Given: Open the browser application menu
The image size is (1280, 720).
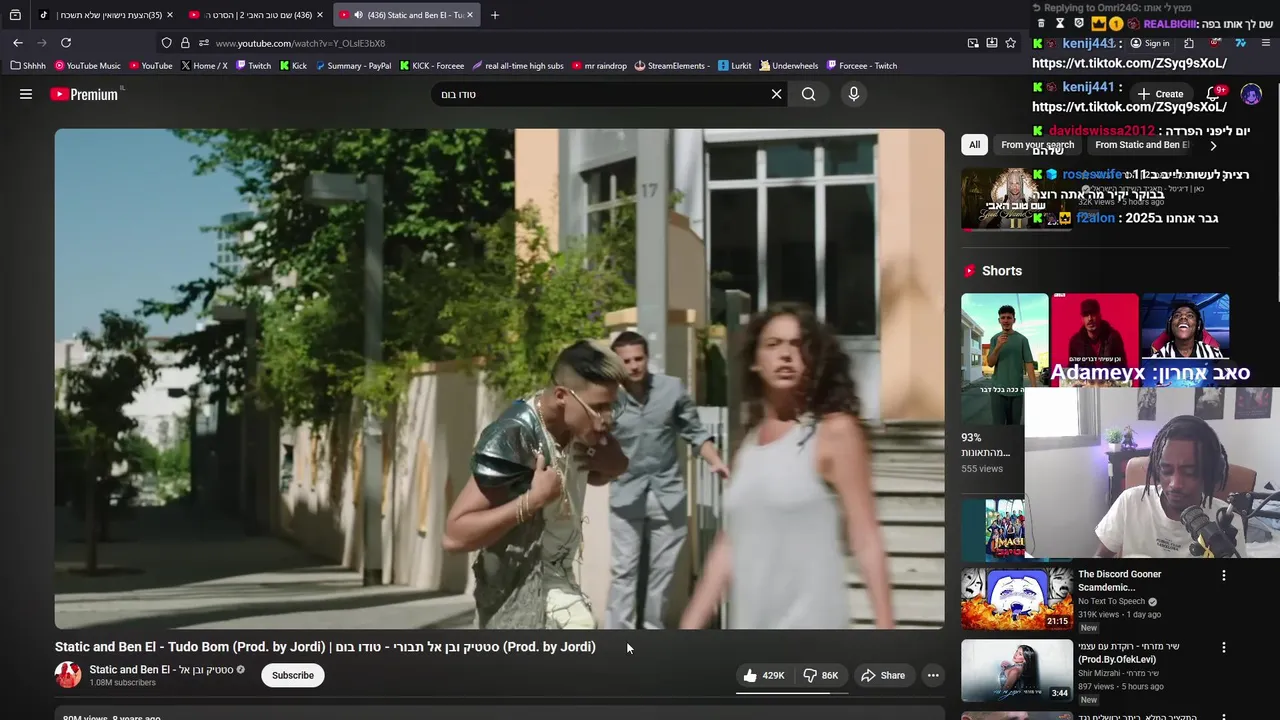Looking at the screenshot, I should click(1267, 43).
